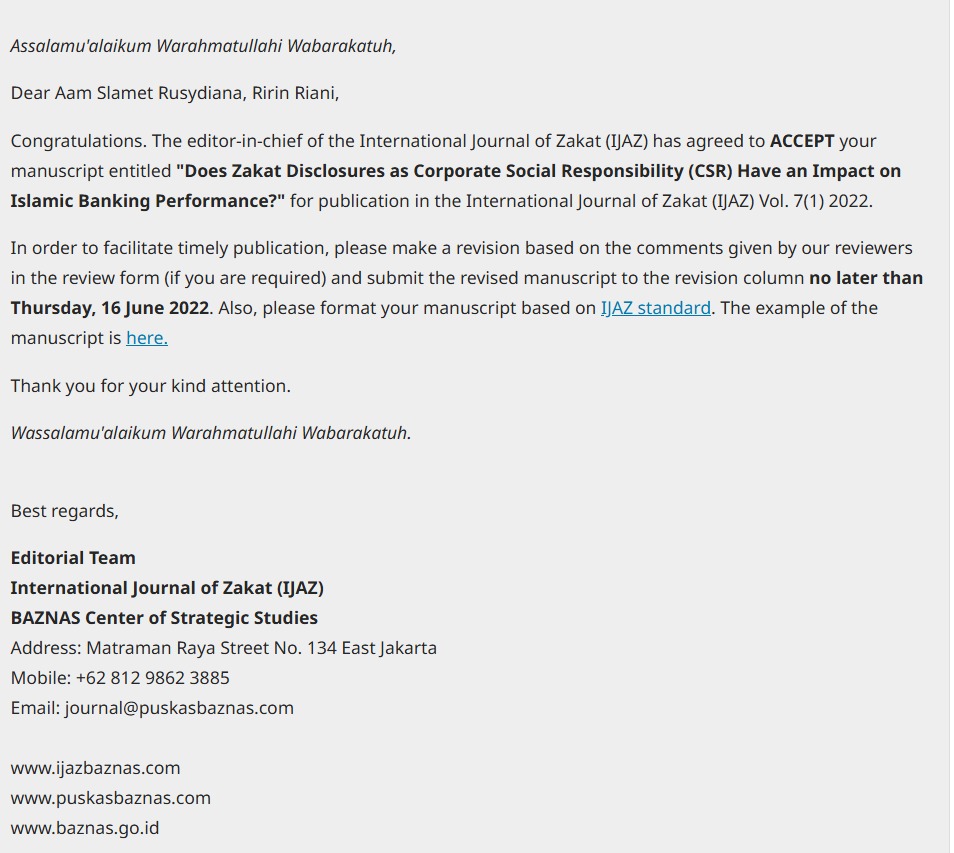Click the Assalamu'alaikum greeting line
The image size is (954, 853).
[203, 46]
